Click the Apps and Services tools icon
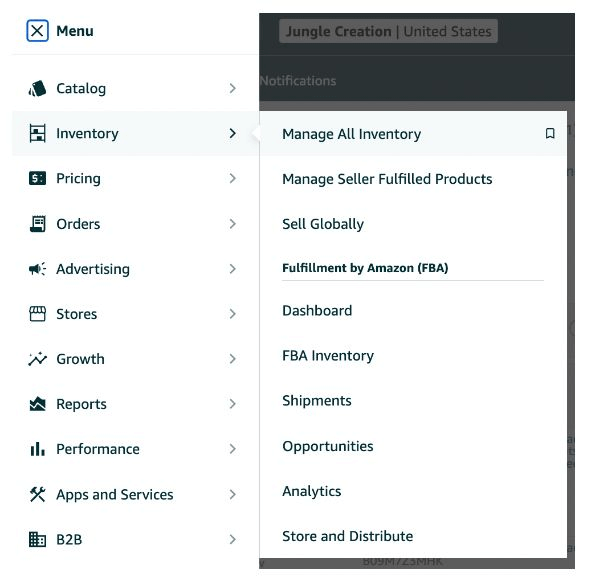Viewport: 606px width, 582px height. [37, 494]
